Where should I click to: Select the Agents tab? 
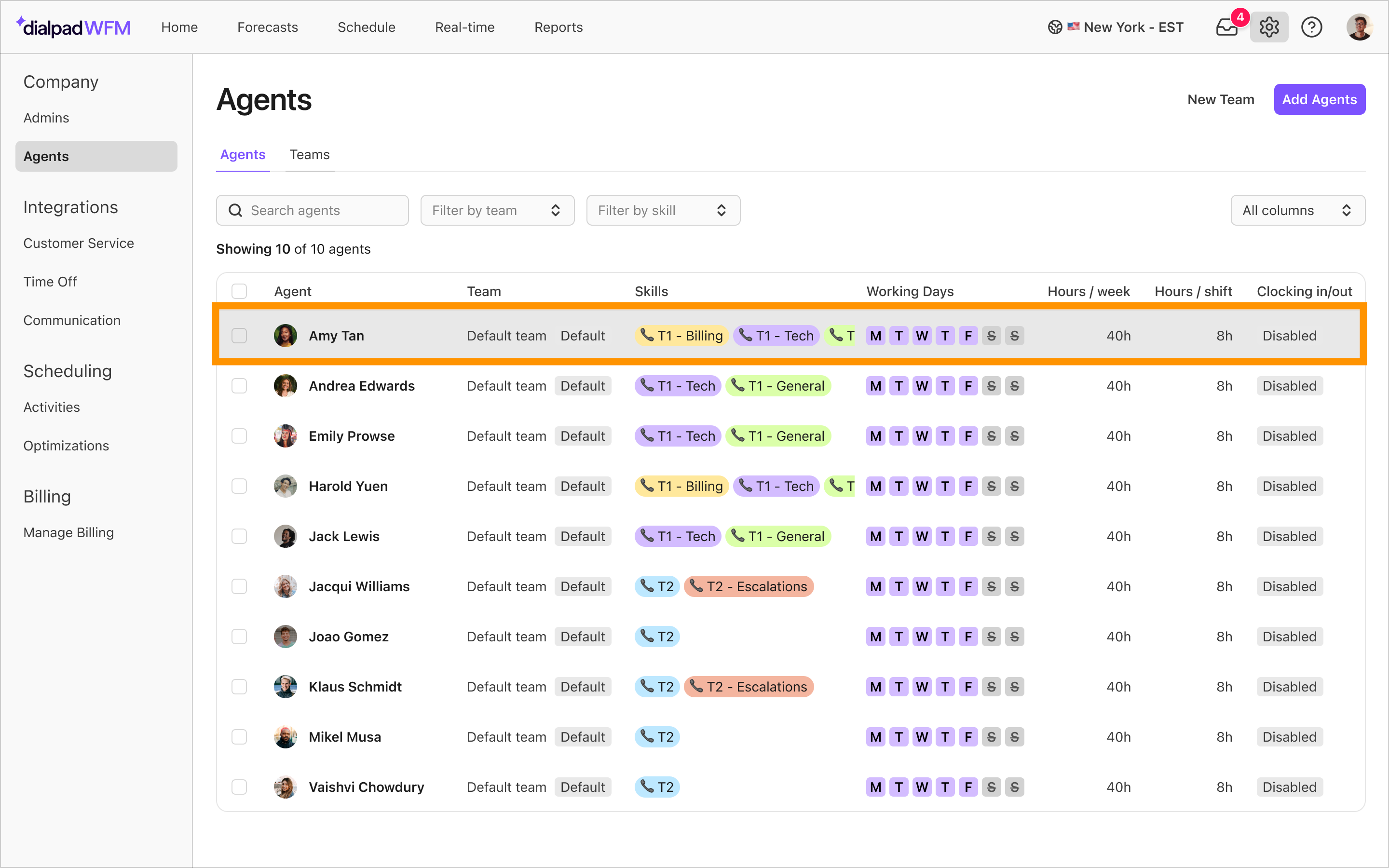click(x=243, y=154)
